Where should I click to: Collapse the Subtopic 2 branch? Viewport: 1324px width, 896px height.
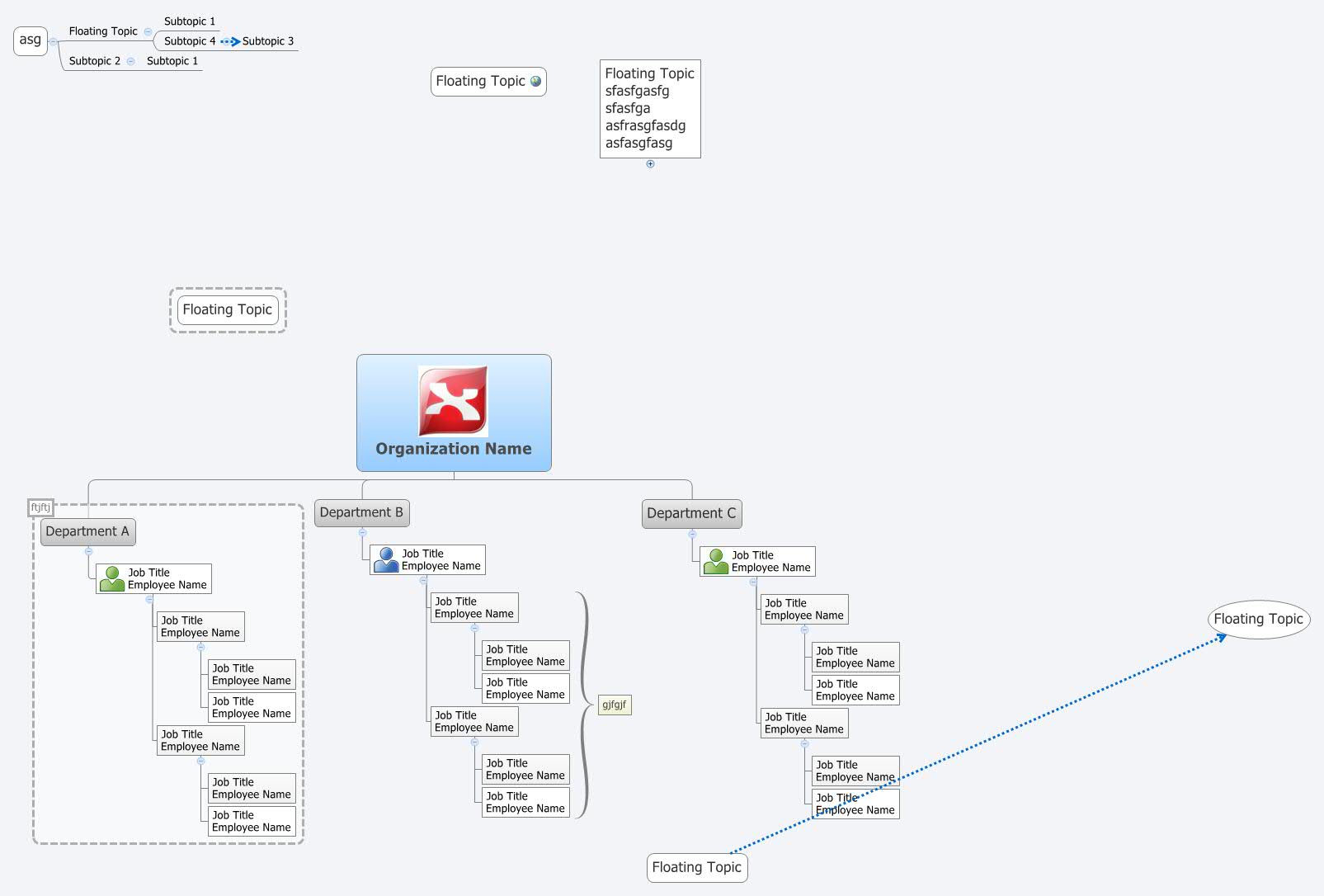point(131,61)
